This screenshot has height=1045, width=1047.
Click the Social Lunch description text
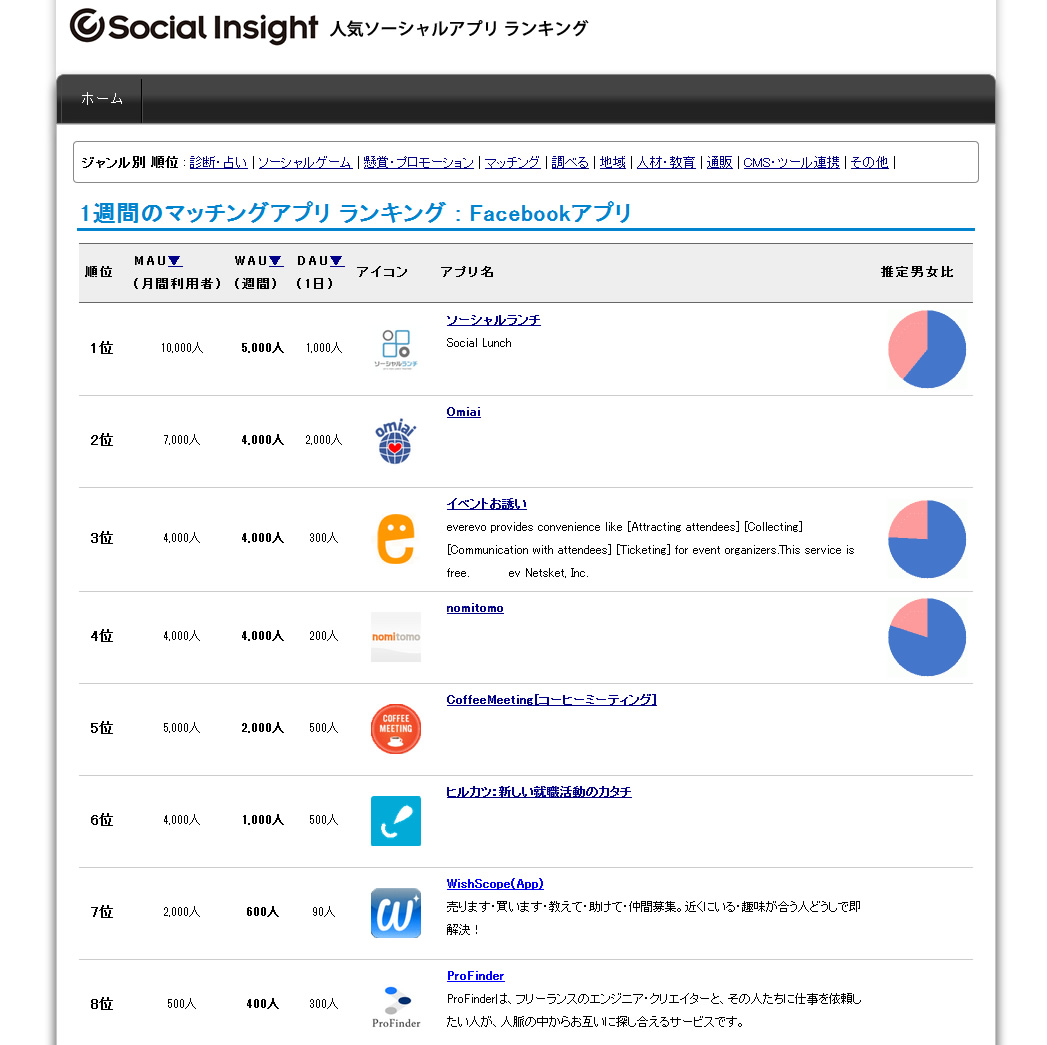tap(479, 343)
